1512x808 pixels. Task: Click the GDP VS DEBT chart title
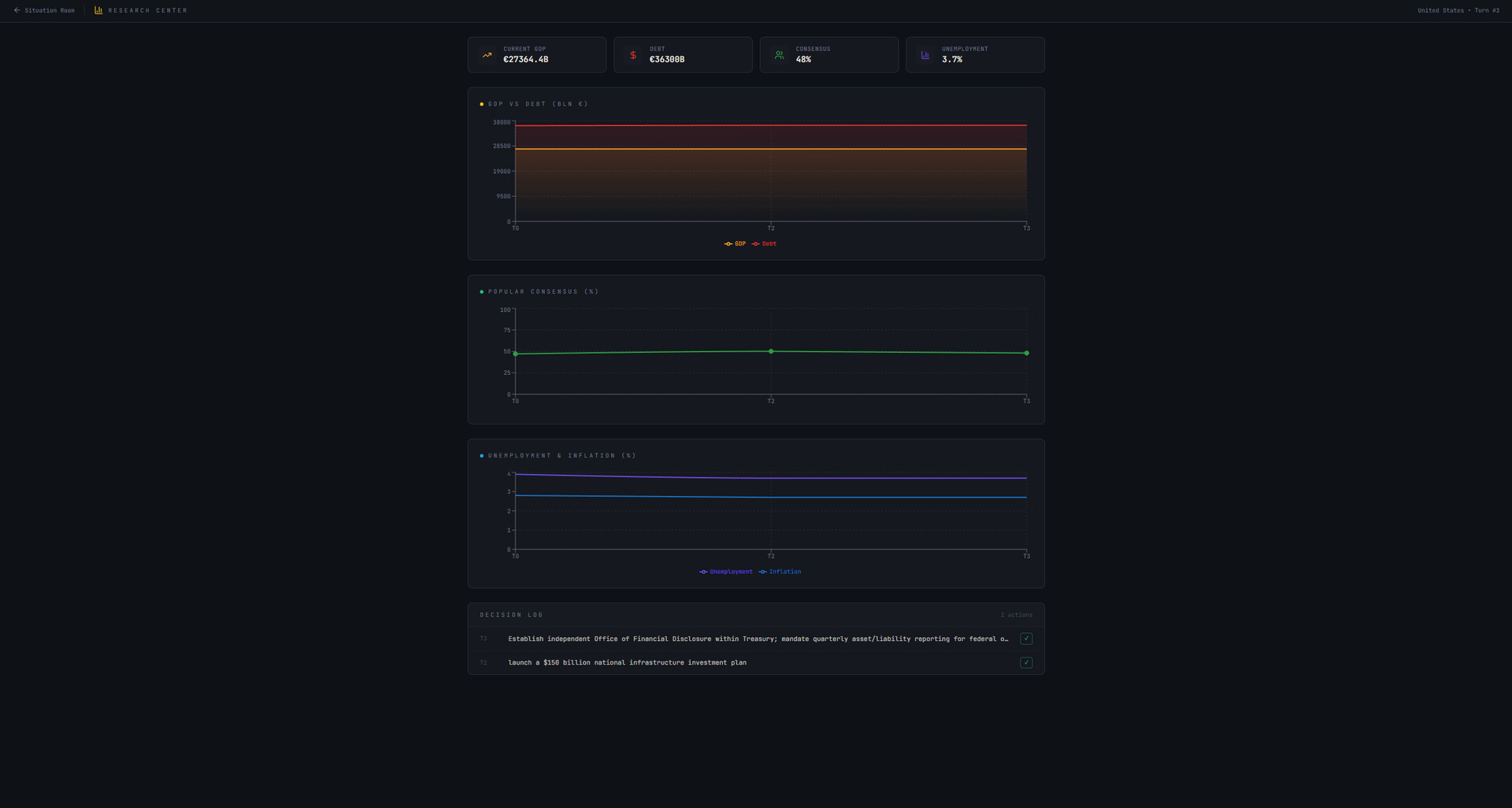pyautogui.click(x=538, y=104)
